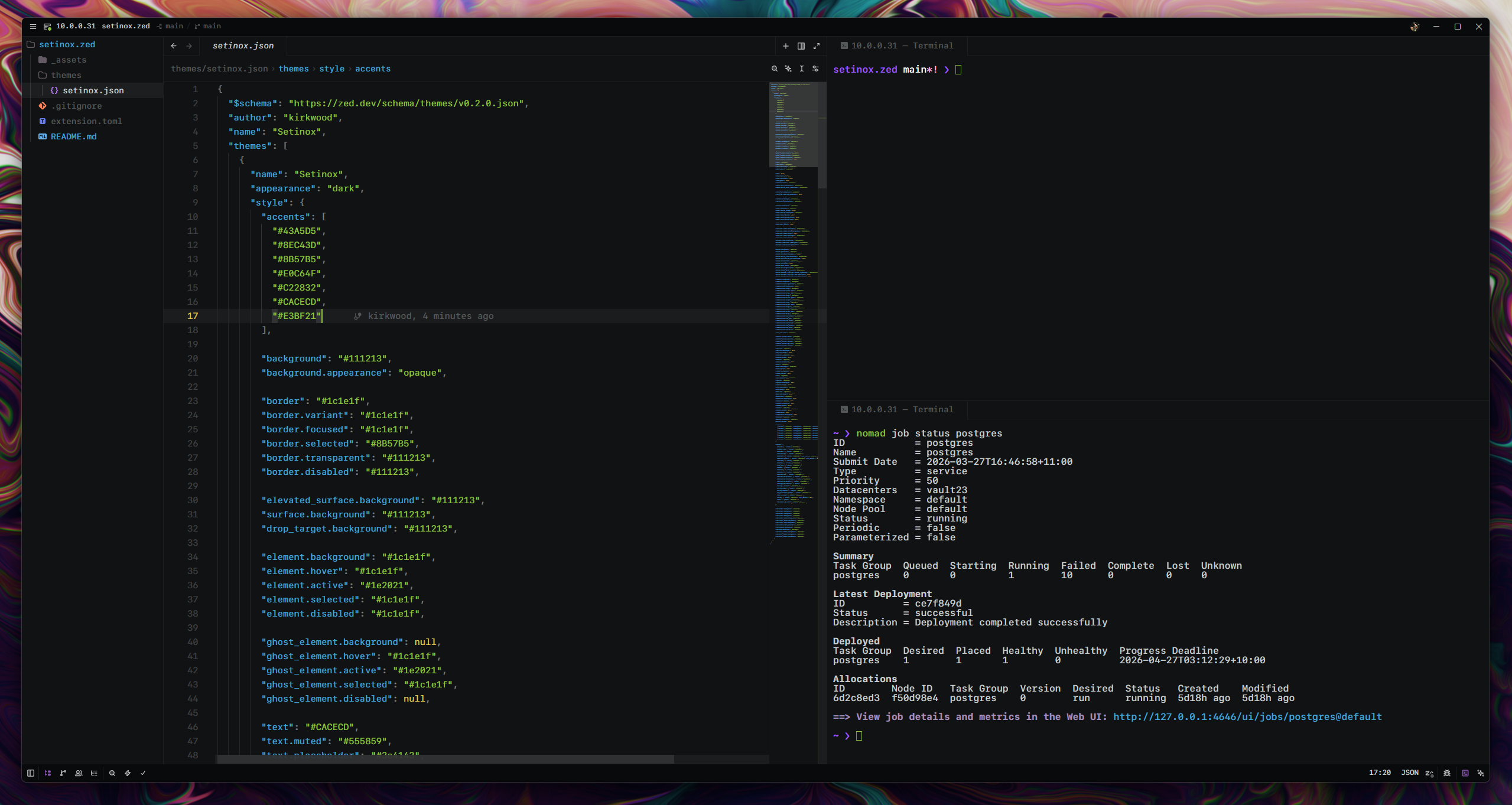
Task: Go back with the left arrow in editor
Action: pyautogui.click(x=174, y=46)
